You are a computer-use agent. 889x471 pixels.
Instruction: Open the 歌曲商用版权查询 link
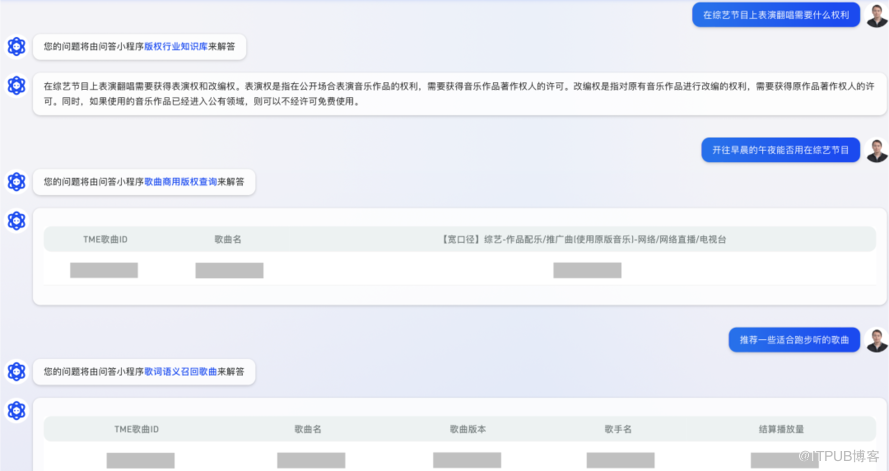tap(180, 182)
